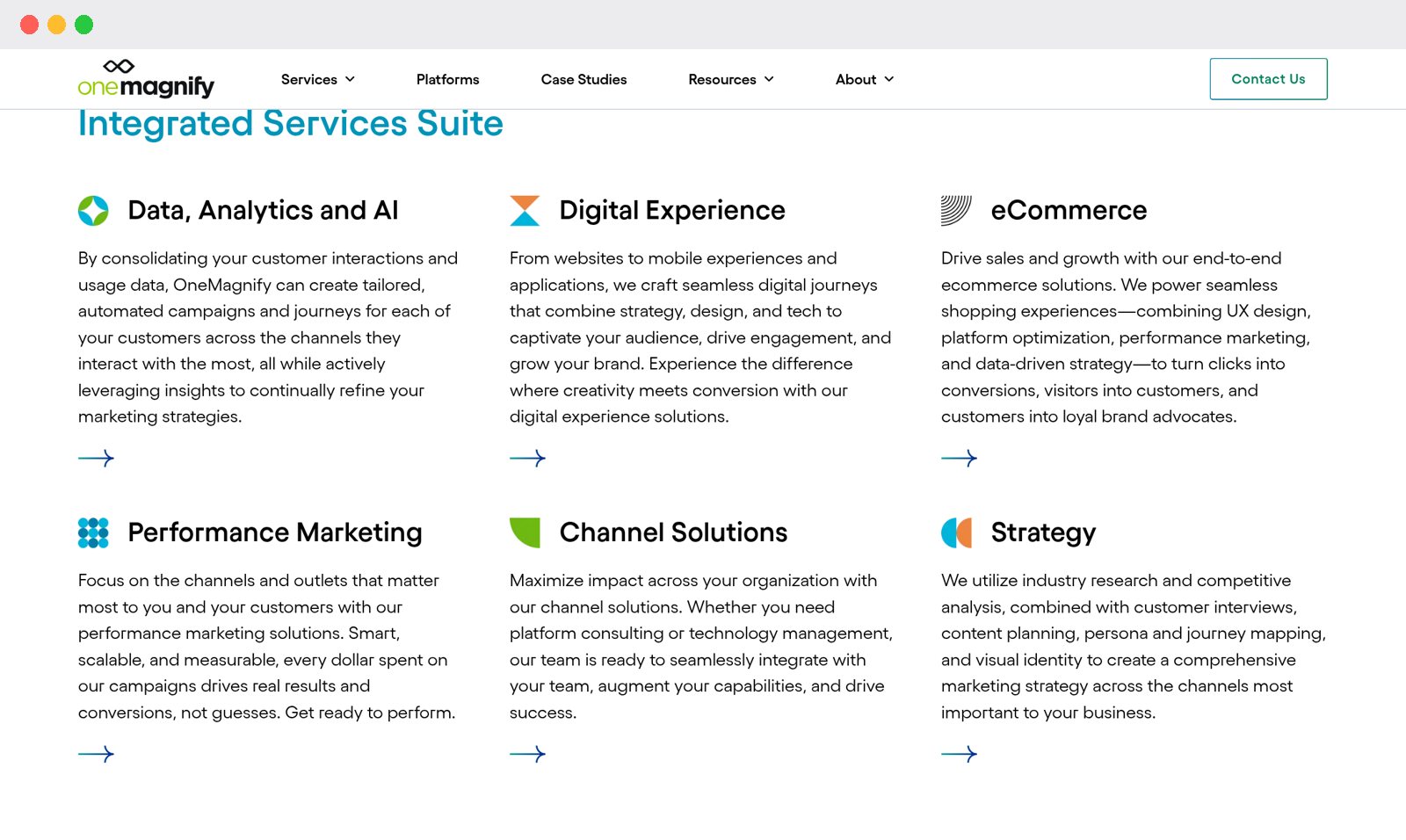Click the Contact Us button

tap(1268, 79)
